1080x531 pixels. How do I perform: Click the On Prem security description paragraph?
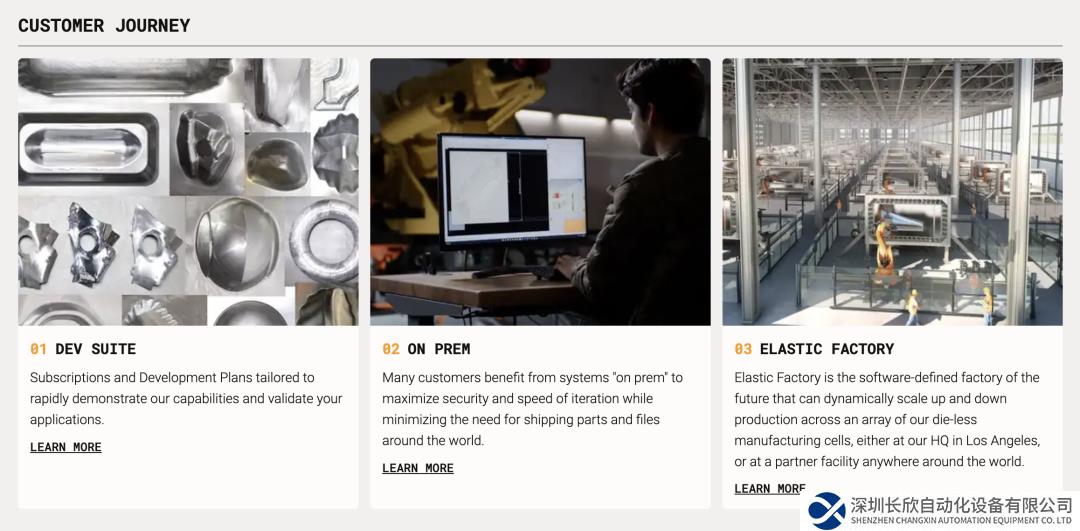coord(532,409)
